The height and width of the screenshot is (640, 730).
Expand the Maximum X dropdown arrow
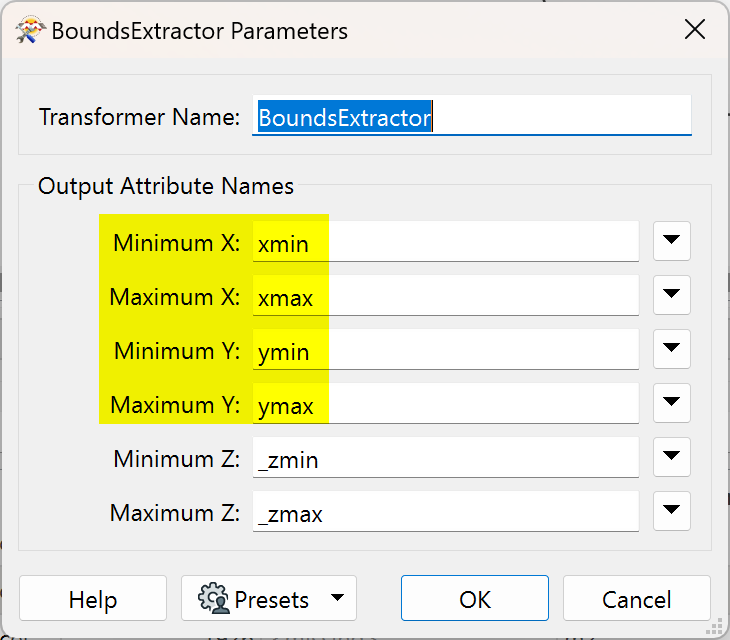pos(672,295)
